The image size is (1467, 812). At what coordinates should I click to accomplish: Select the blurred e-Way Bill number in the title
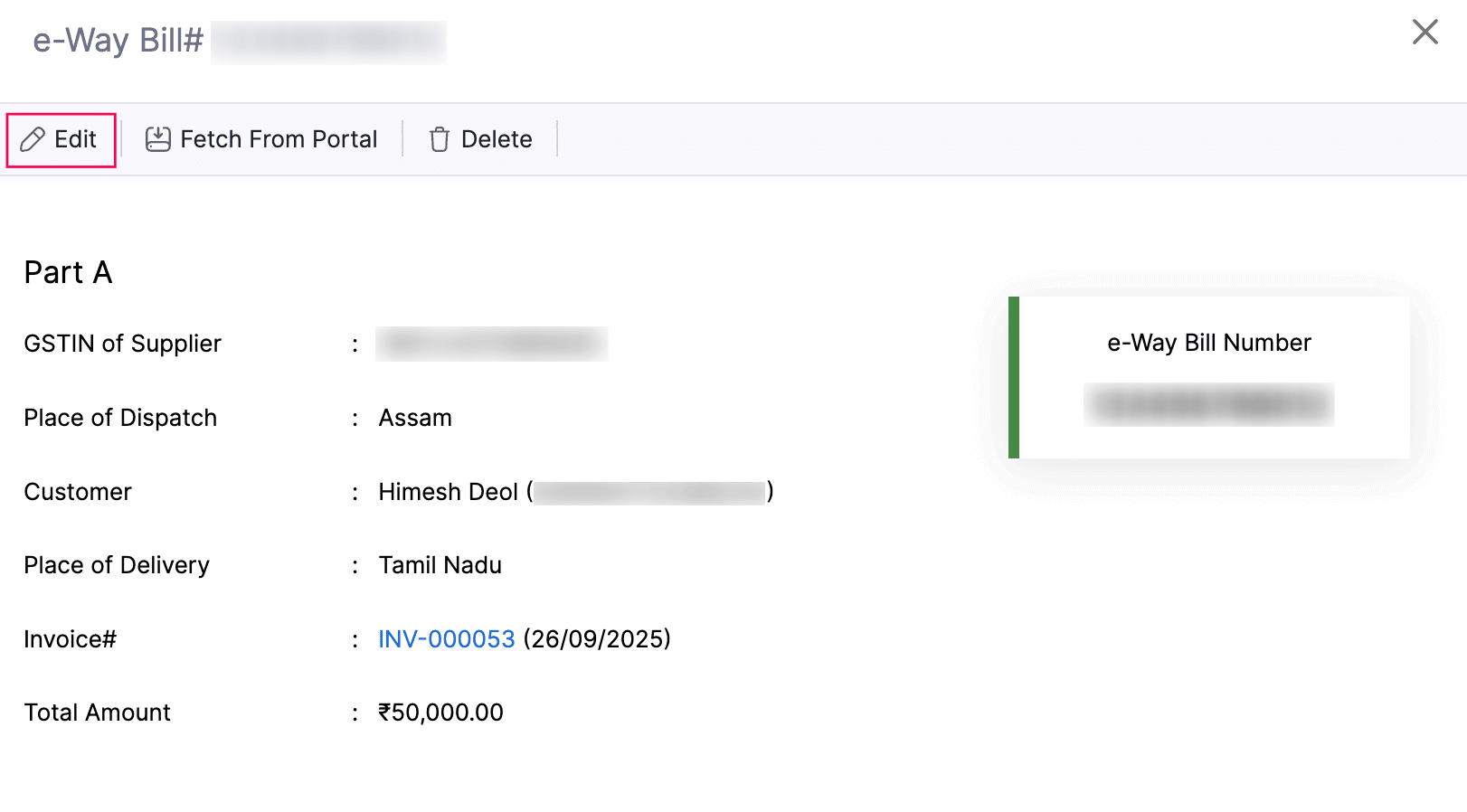click(327, 41)
